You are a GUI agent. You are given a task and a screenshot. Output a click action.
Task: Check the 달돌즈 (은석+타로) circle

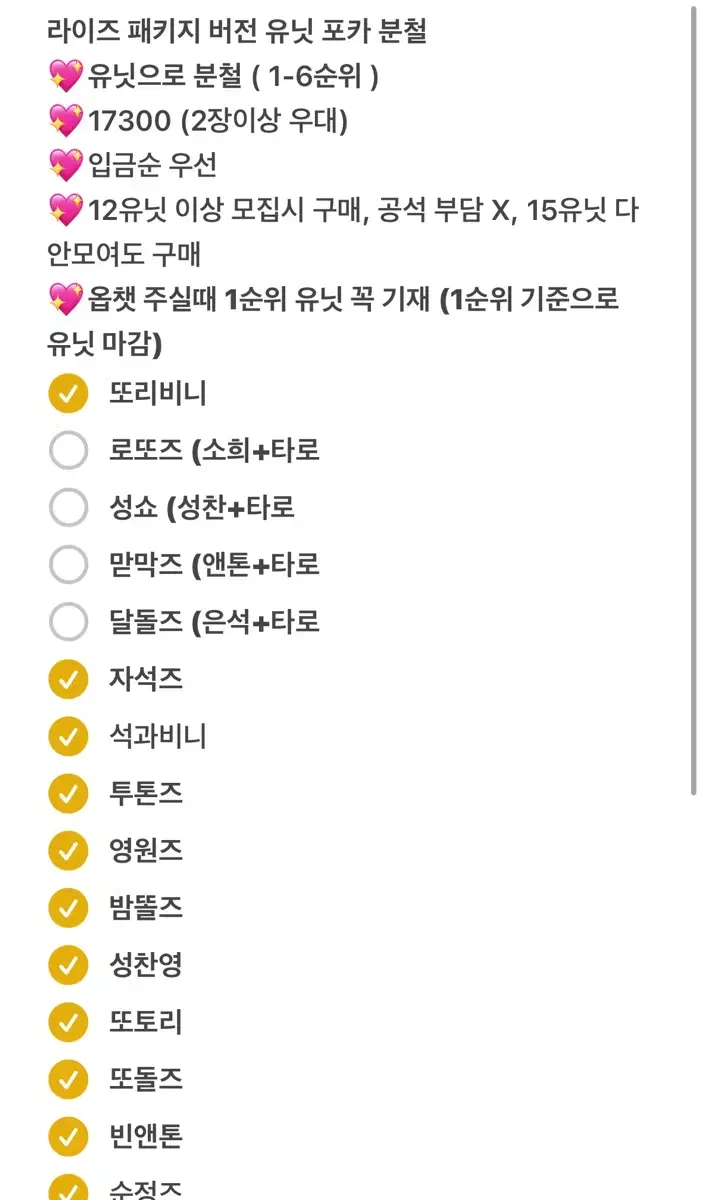[68, 621]
